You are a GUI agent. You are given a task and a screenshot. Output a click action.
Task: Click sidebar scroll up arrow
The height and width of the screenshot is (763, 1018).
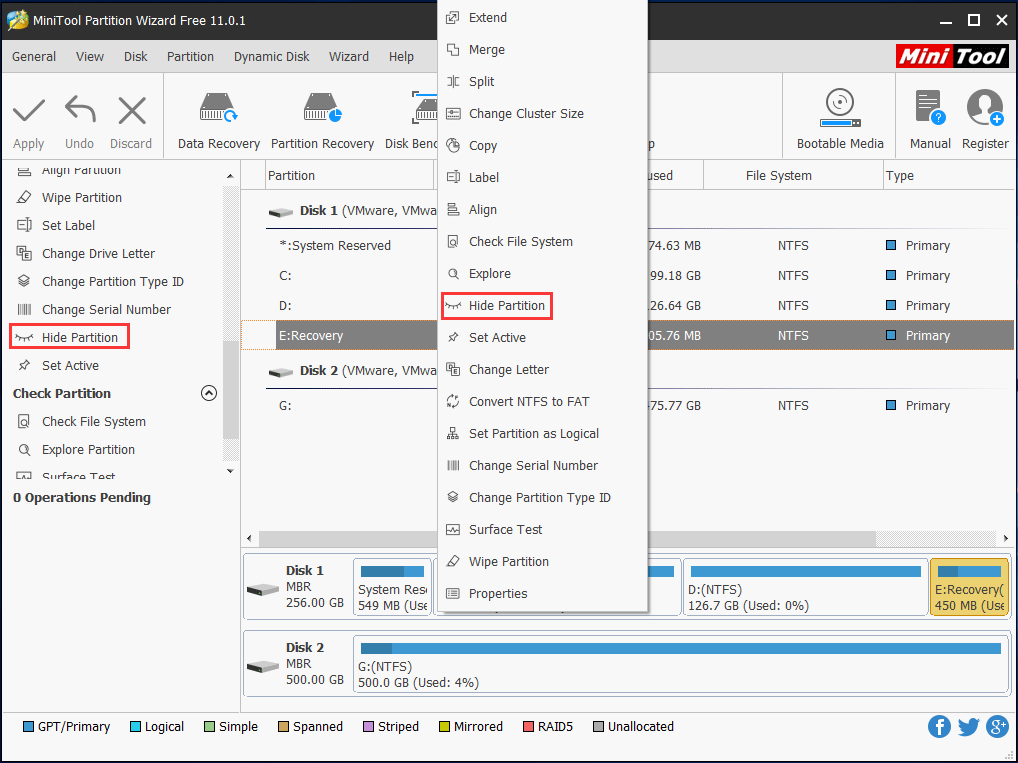click(230, 176)
